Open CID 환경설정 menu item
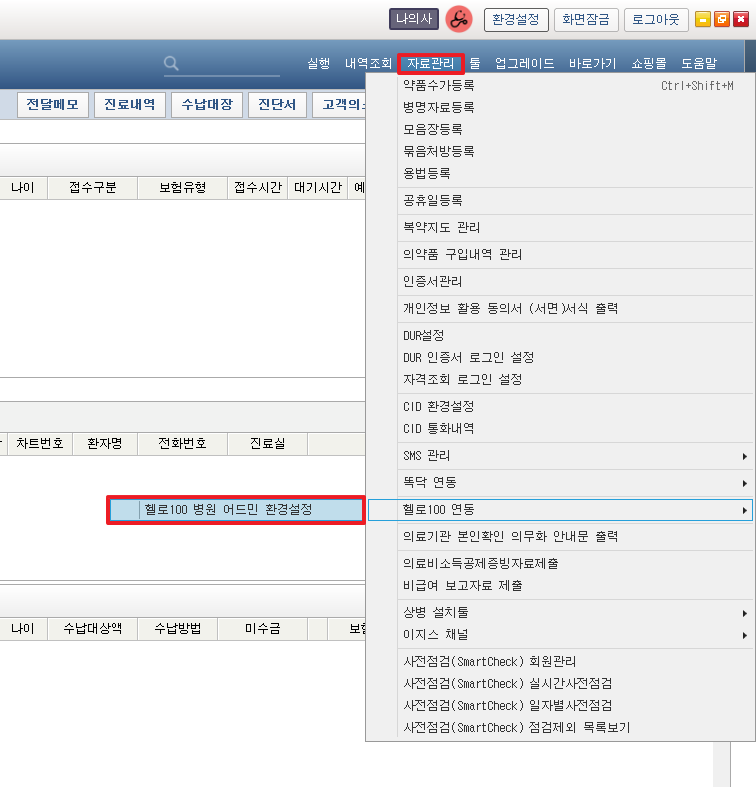The width and height of the screenshot is (756, 787). [x=438, y=407]
